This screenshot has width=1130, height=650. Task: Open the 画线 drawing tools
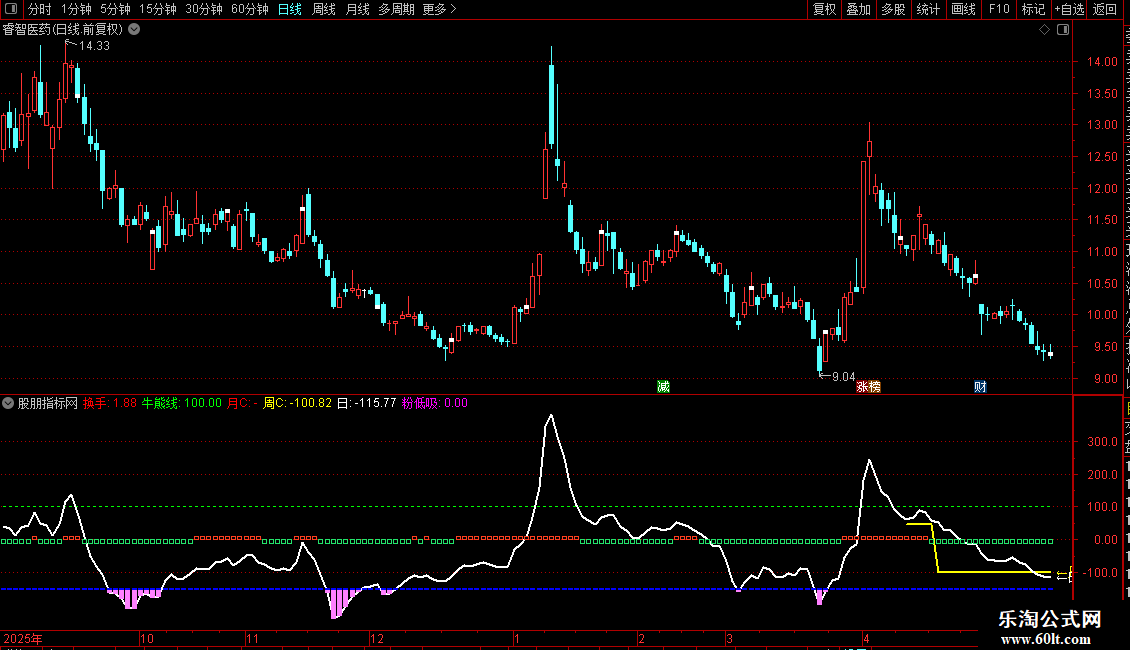[x=963, y=9]
